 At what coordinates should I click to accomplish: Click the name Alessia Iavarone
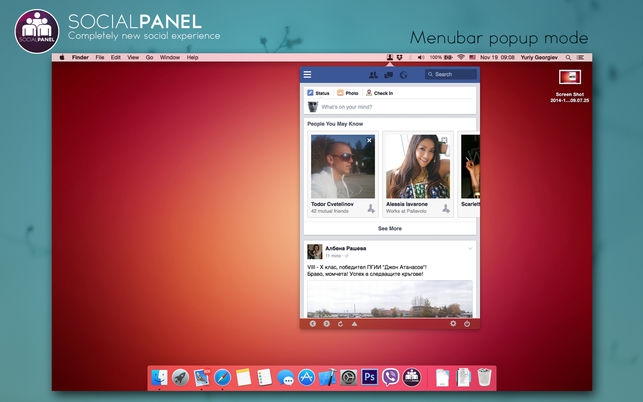[406, 204]
